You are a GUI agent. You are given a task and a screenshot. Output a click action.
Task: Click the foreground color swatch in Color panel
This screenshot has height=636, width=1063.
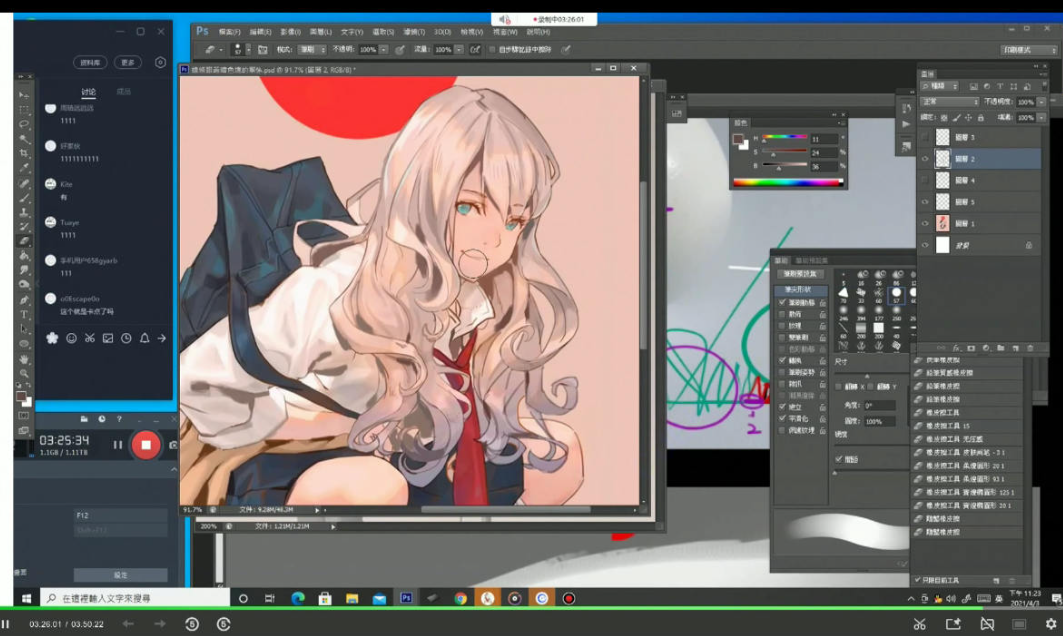[x=738, y=139]
